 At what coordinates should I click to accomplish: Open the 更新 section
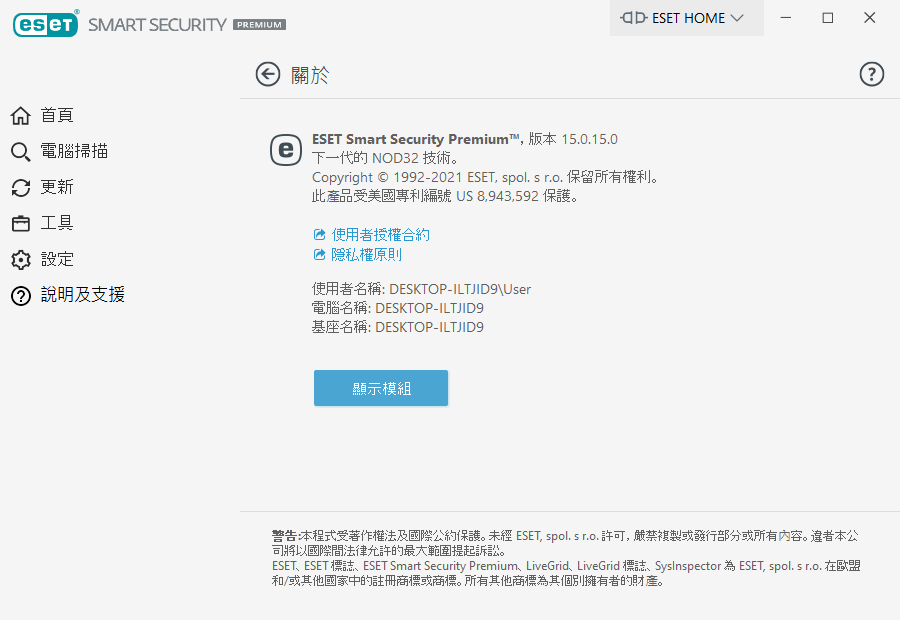57,188
